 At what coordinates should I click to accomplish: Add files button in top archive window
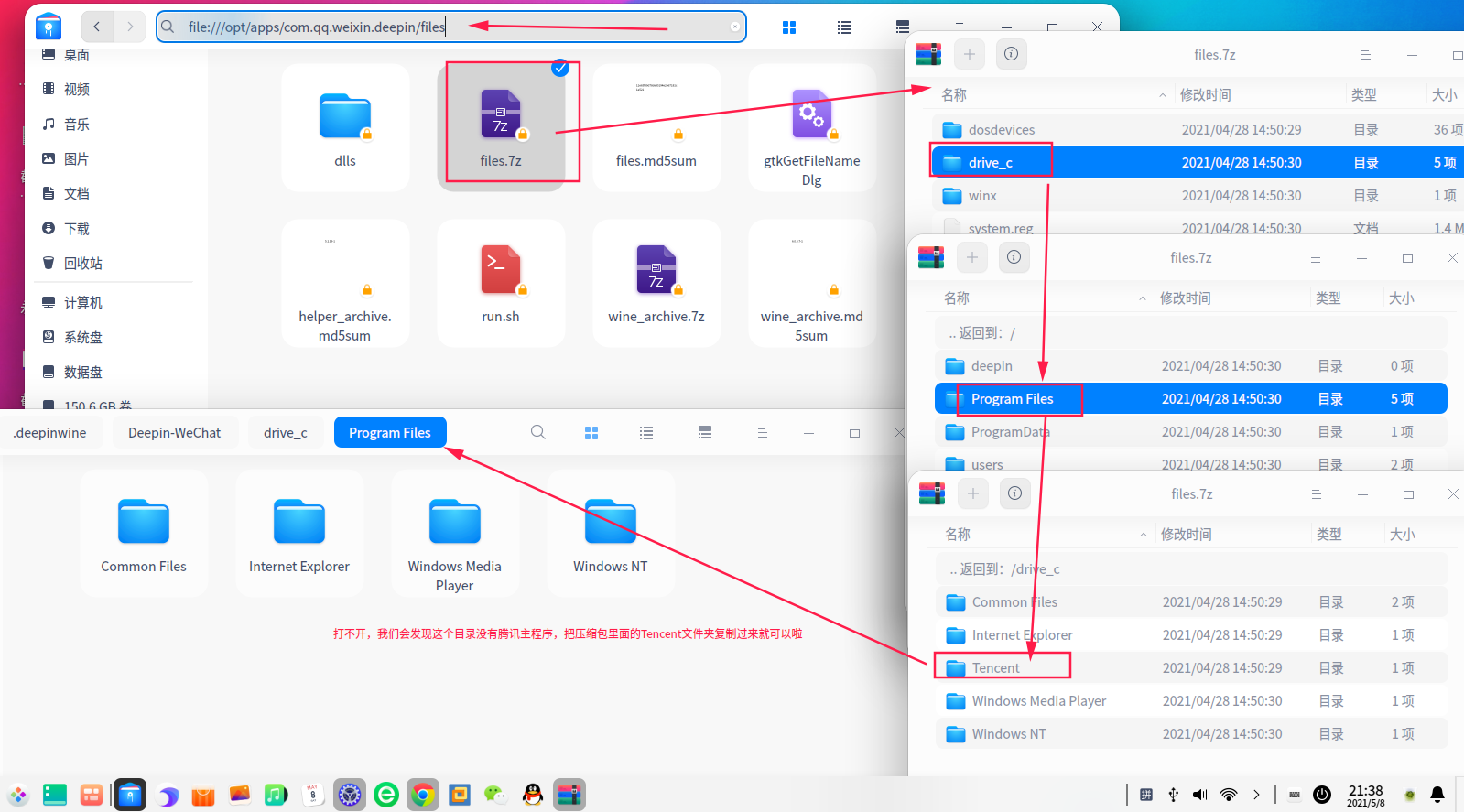(x=970, y=54)
